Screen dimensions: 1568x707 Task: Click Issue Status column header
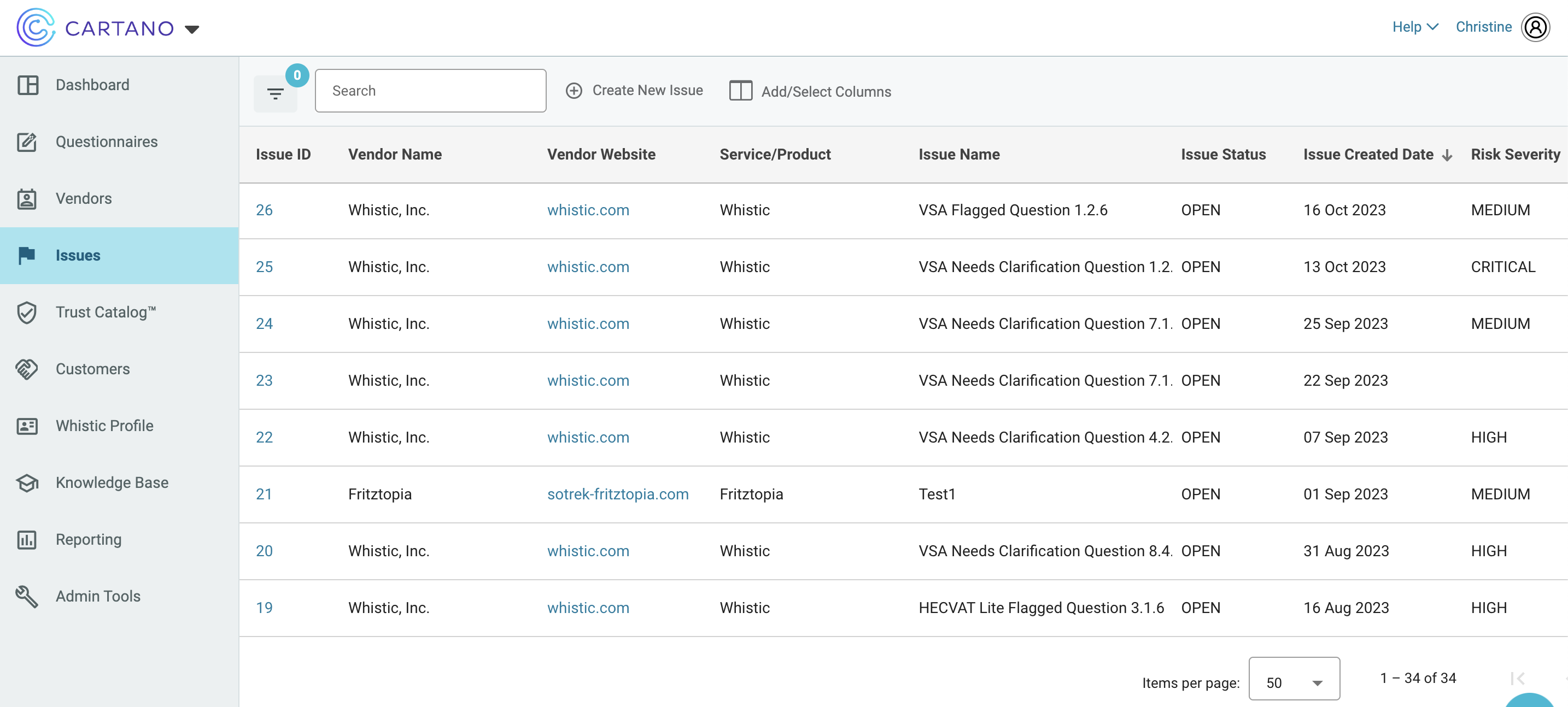1223,155
